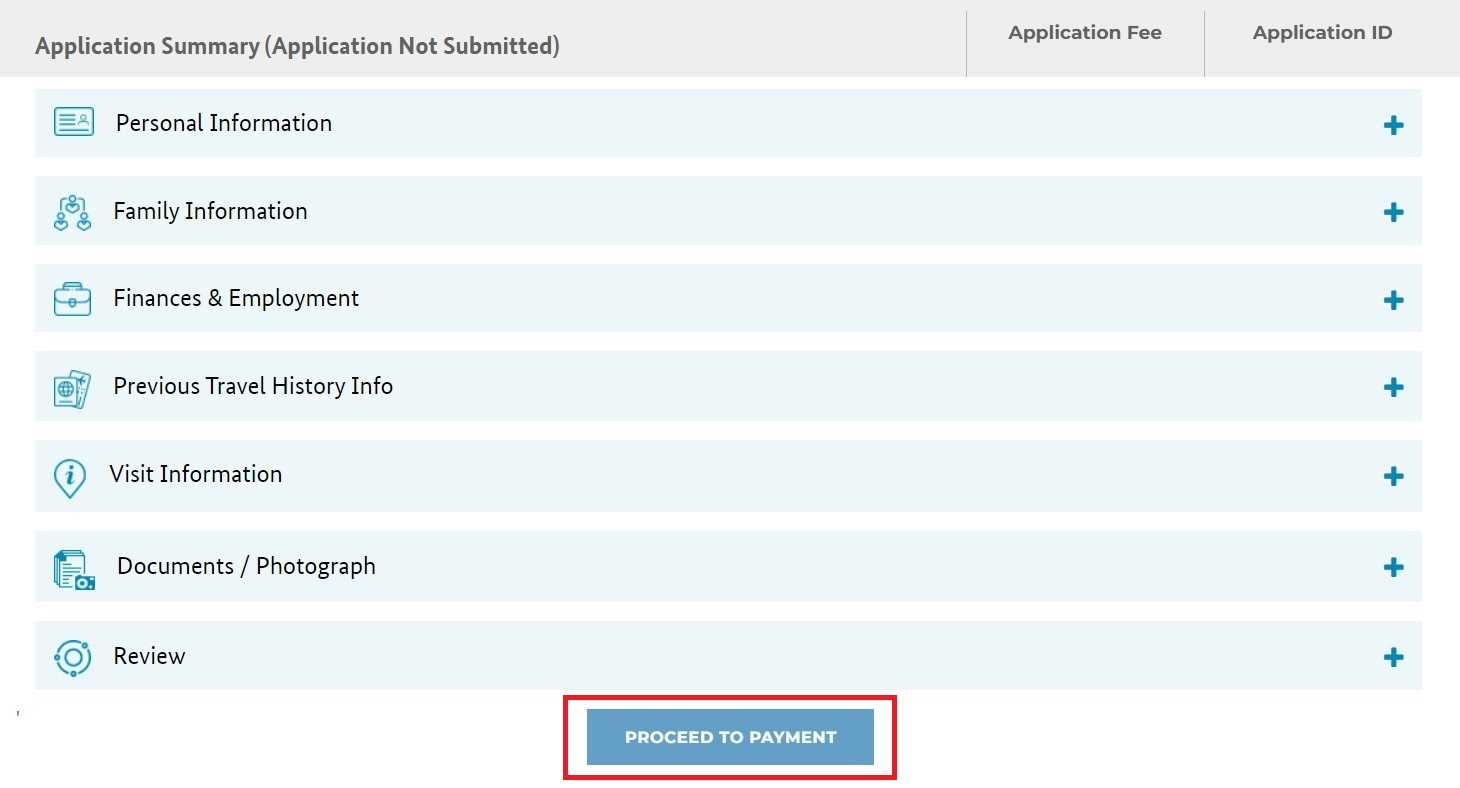Click the Application Summary heading text
Image resolution: width=1460 pixels, height=788 pixels.
(x=297, y=46)
